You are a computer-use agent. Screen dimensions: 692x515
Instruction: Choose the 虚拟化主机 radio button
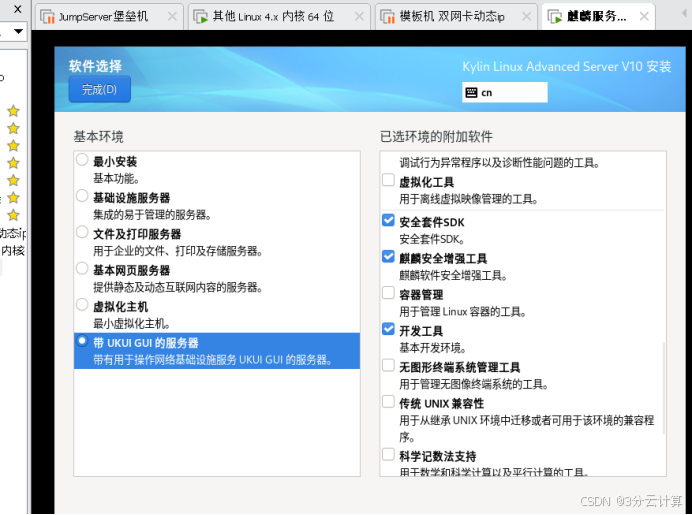(x=82, y=305)
